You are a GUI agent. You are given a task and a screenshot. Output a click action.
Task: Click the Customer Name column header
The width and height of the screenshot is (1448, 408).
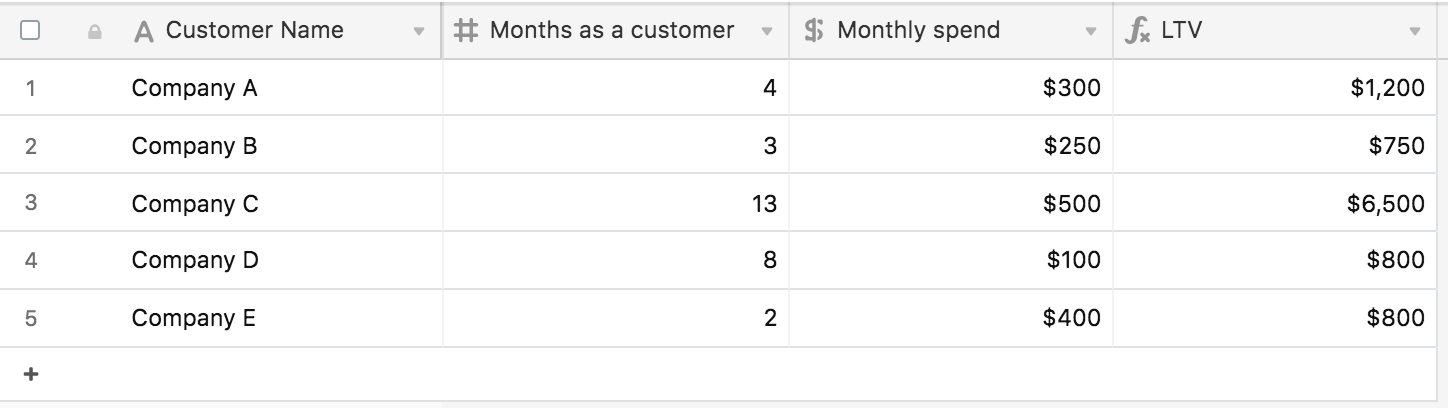(254, 31)
